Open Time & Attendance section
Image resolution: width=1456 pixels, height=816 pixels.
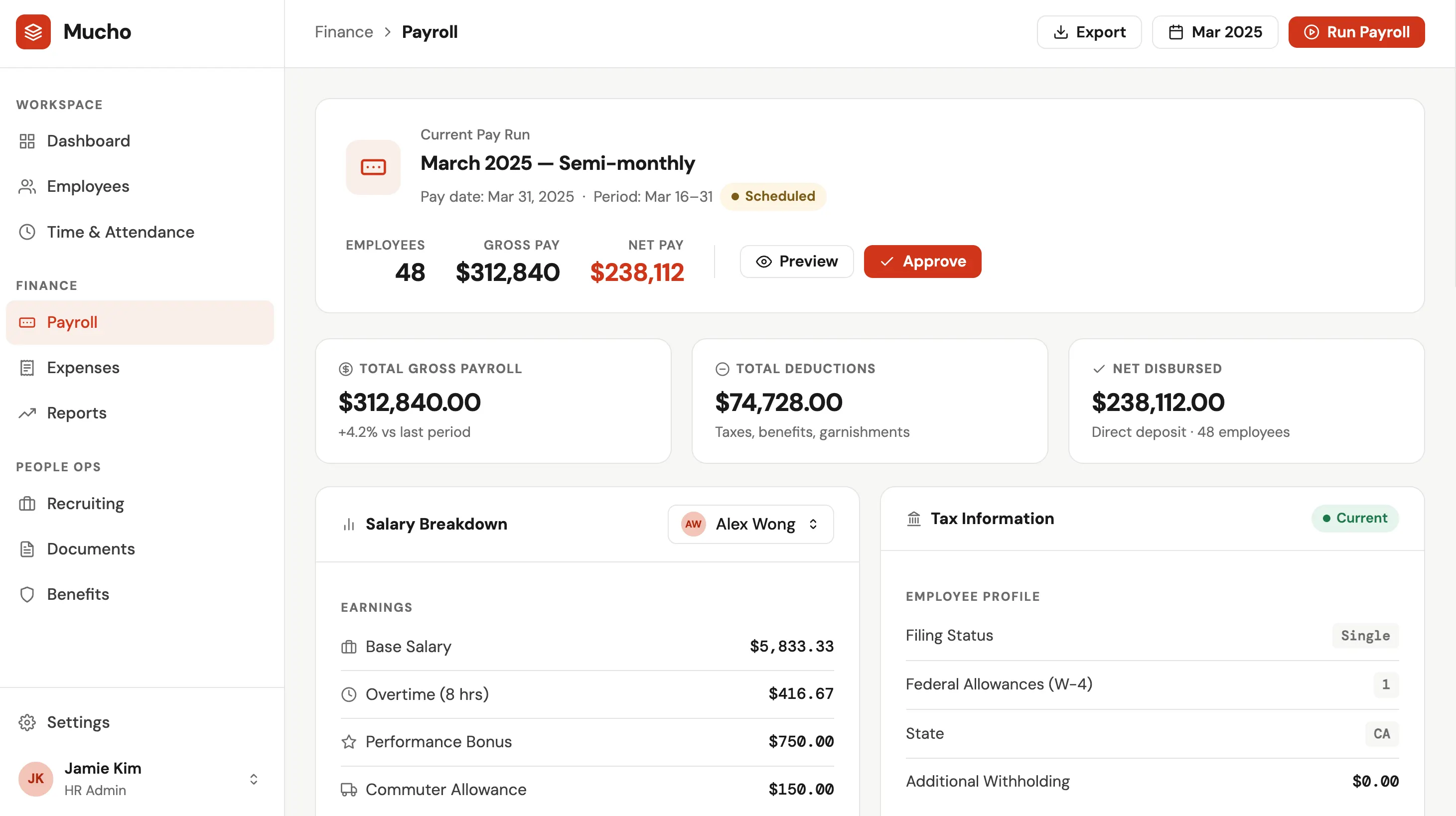click(x=140, y=232)
